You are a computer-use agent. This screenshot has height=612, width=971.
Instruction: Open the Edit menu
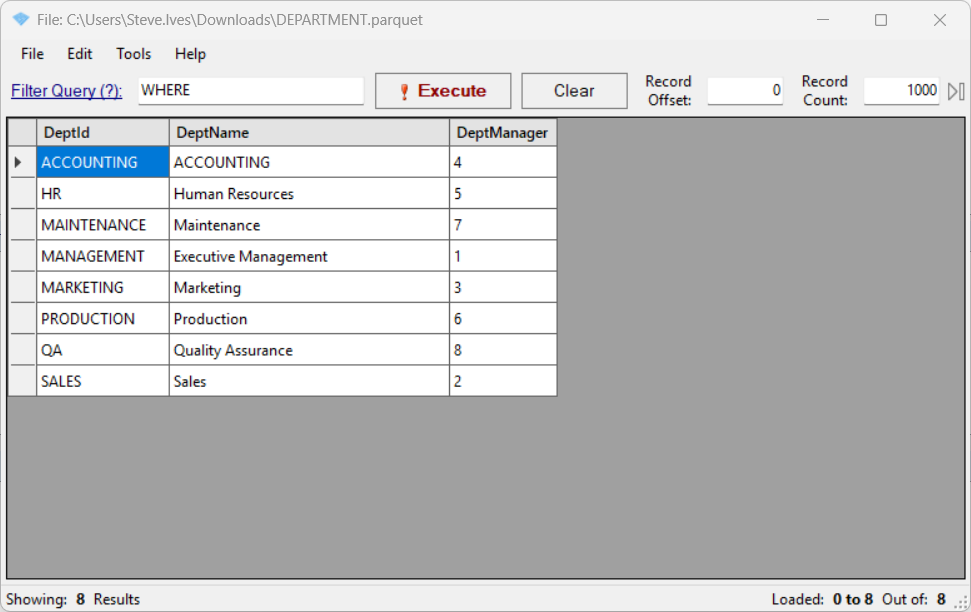80,54
